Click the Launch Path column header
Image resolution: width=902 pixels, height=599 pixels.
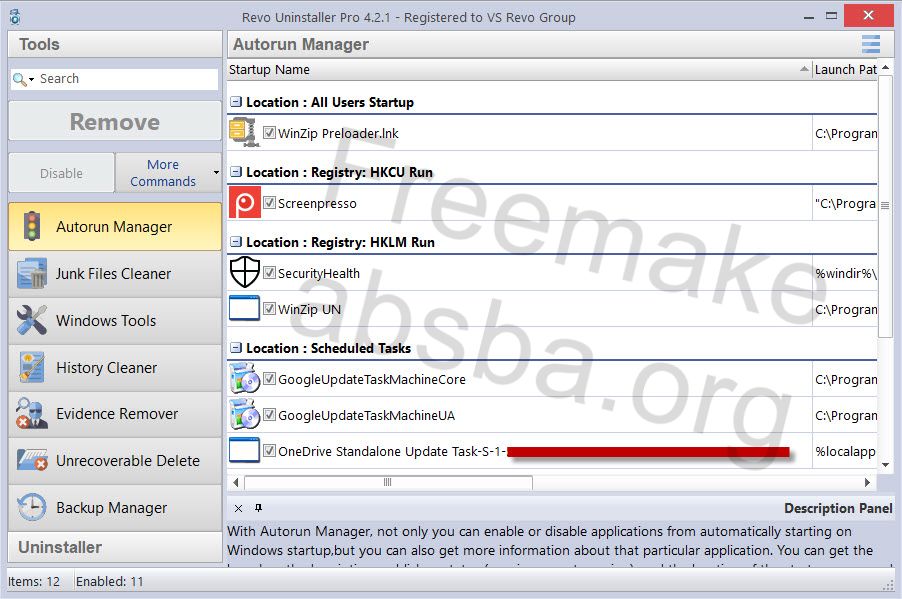point(844,70)
